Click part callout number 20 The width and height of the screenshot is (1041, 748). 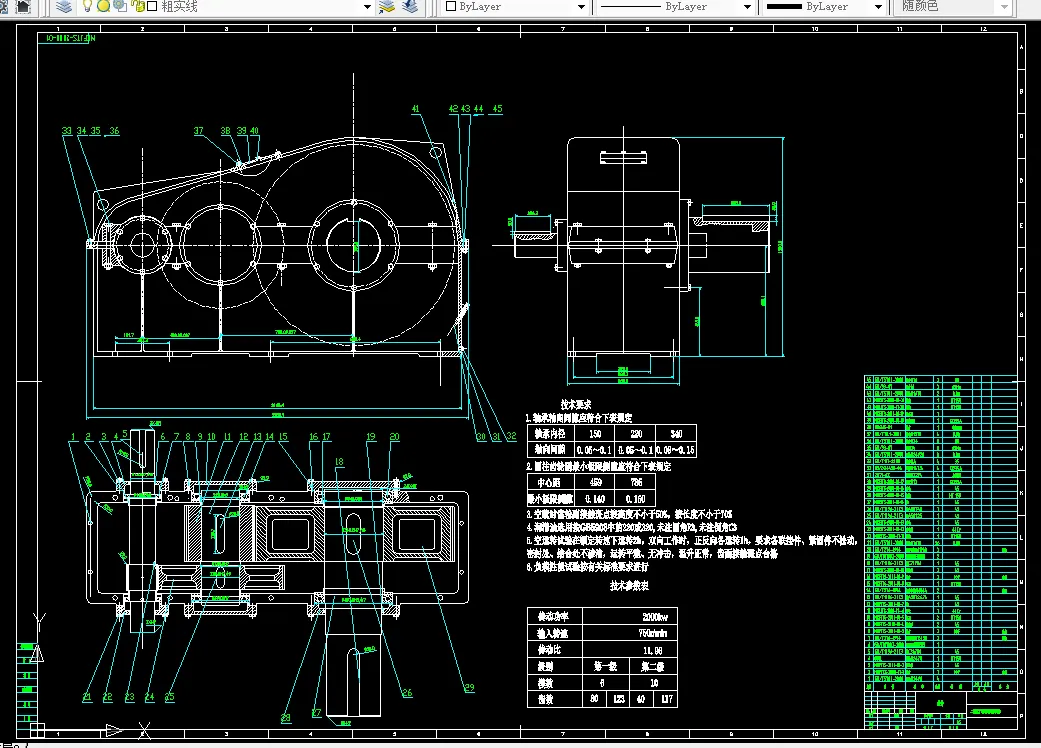(x=394, y=437)
